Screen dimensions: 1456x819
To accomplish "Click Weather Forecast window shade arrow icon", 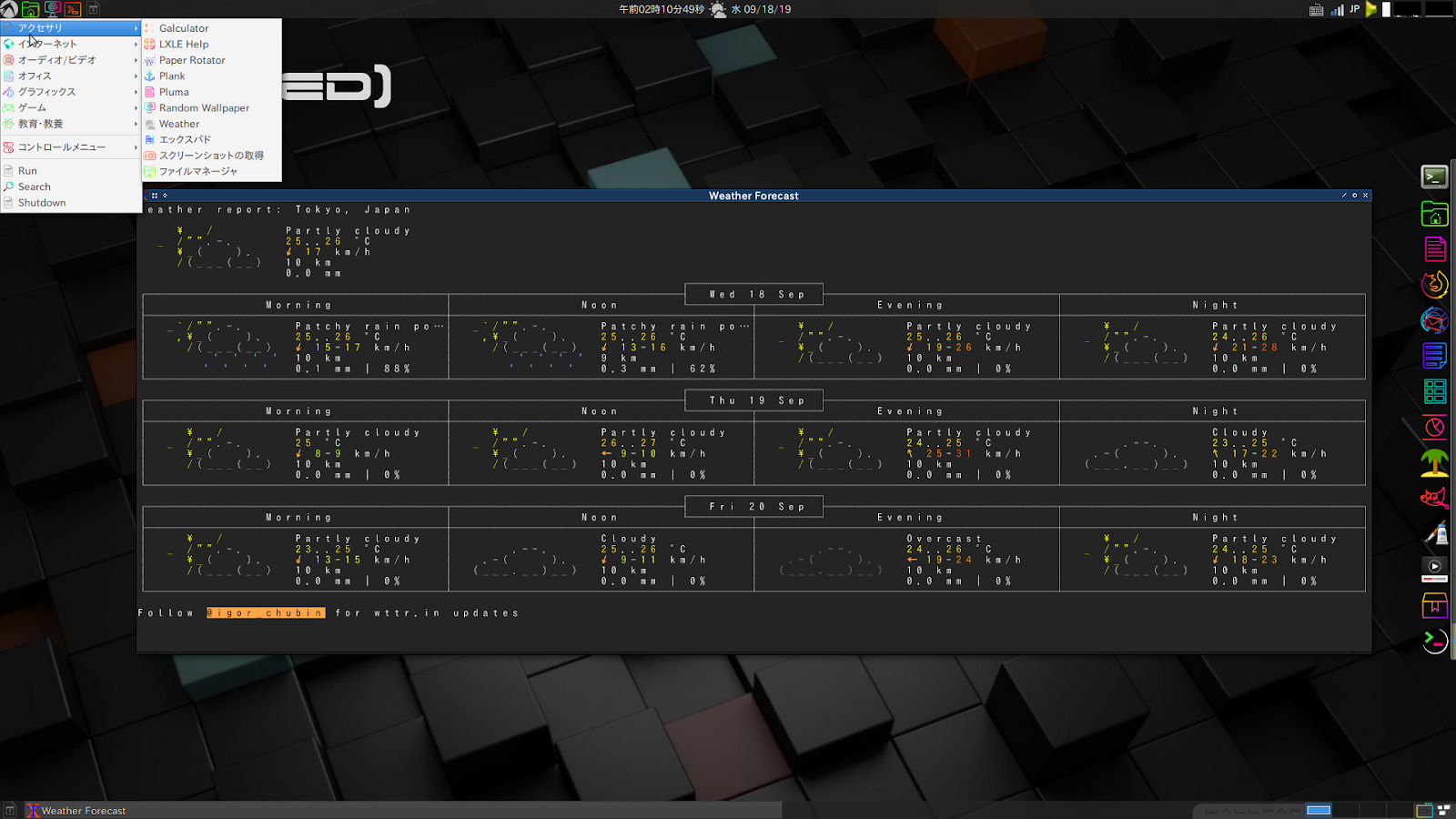I will point(165,196).
